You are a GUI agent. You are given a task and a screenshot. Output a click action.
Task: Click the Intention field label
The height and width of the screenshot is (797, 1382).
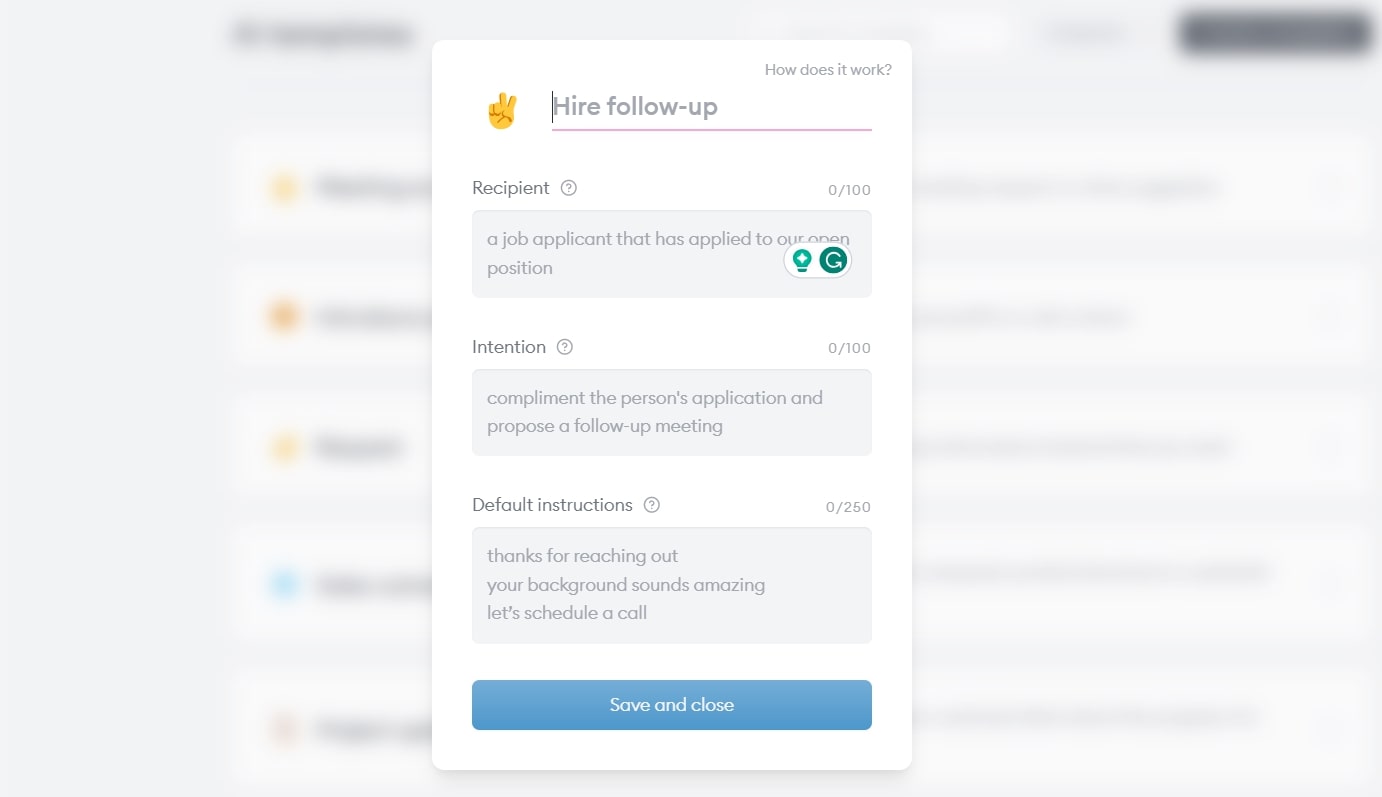coord(509,346)
